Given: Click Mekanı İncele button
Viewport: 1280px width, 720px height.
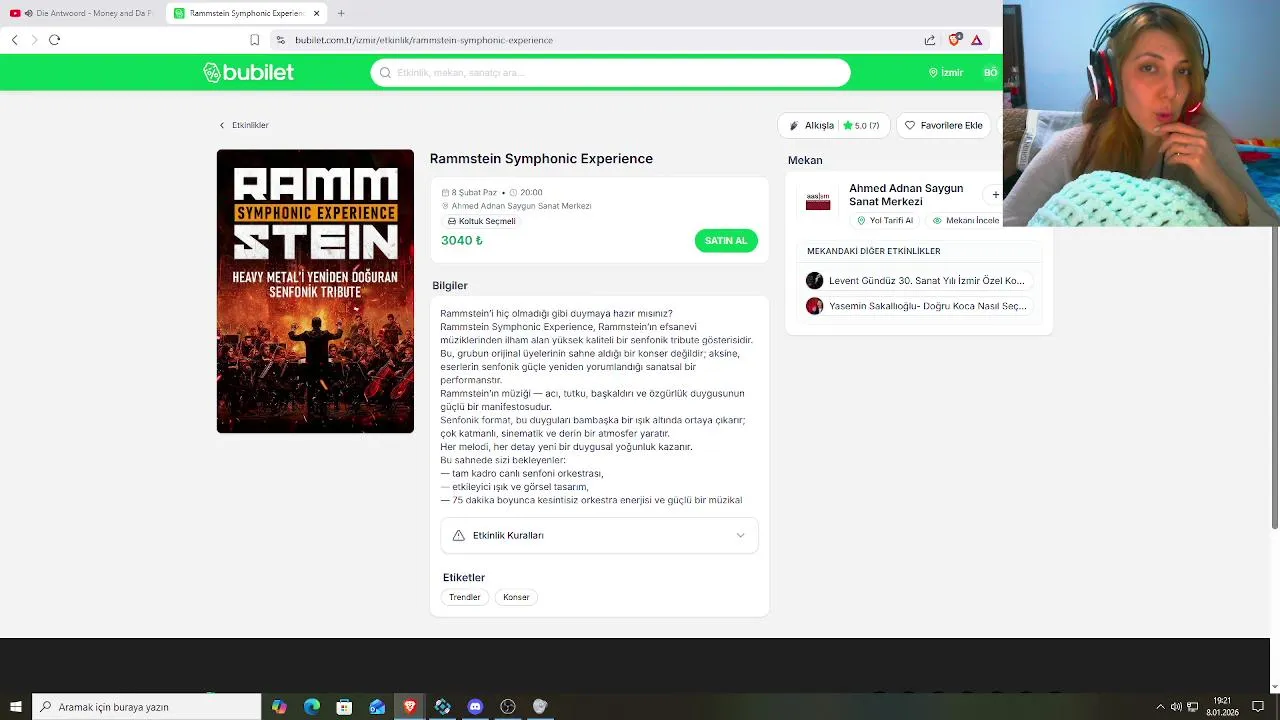Looking at the screenshot, I should tap(965, 220).
